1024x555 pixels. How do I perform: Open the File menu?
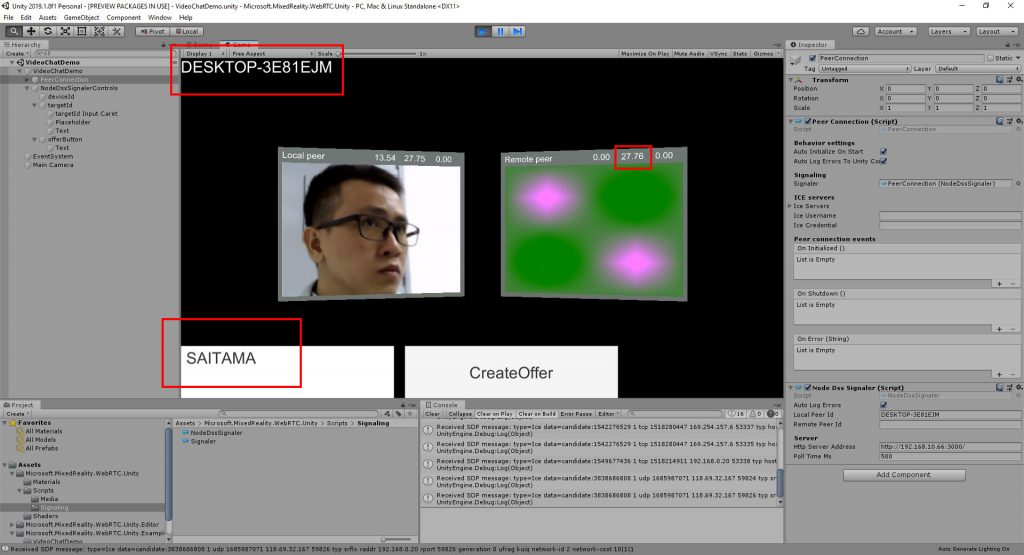coord(8,18)
